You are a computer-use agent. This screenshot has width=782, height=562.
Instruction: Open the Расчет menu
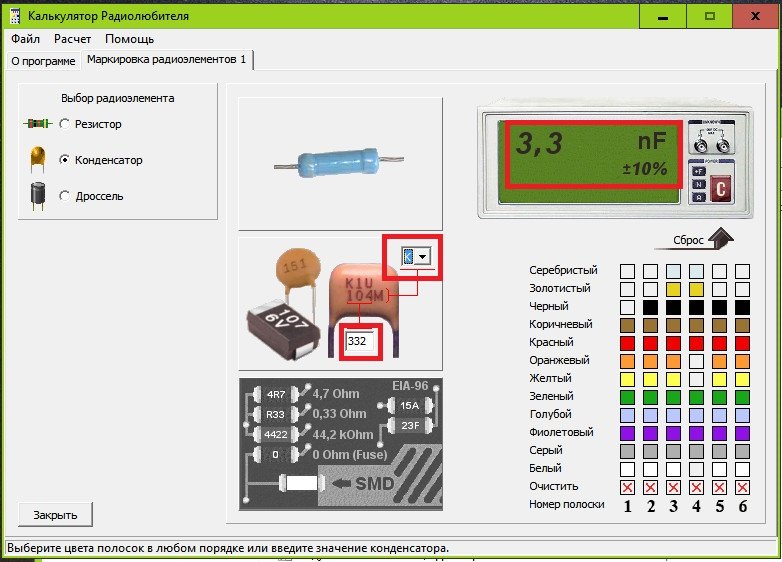pyautogui.click(x=72, y=39)
